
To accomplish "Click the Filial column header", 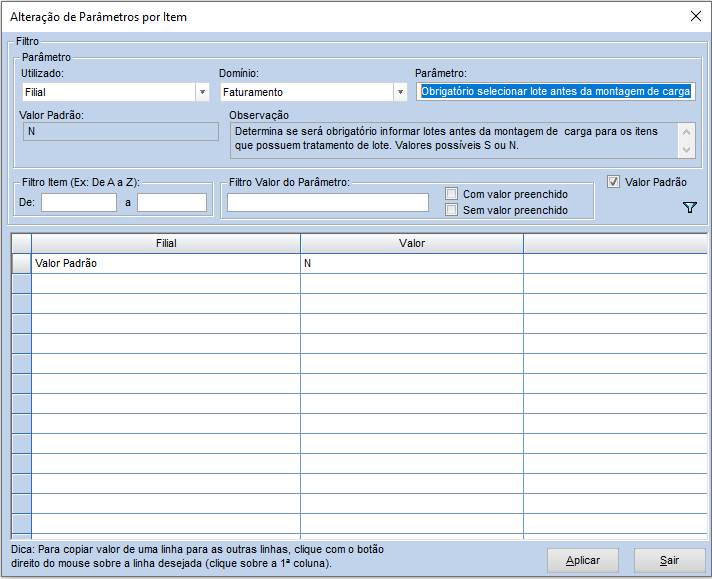I will [x=166, y=243].
